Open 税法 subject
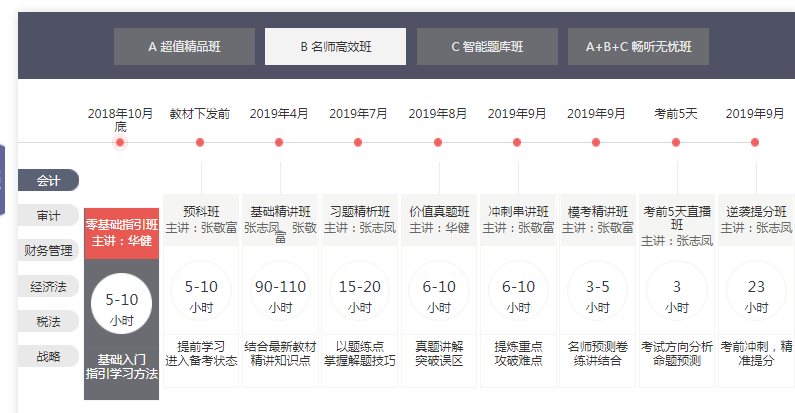Viewport: 795px width, 413px height. 48,321
